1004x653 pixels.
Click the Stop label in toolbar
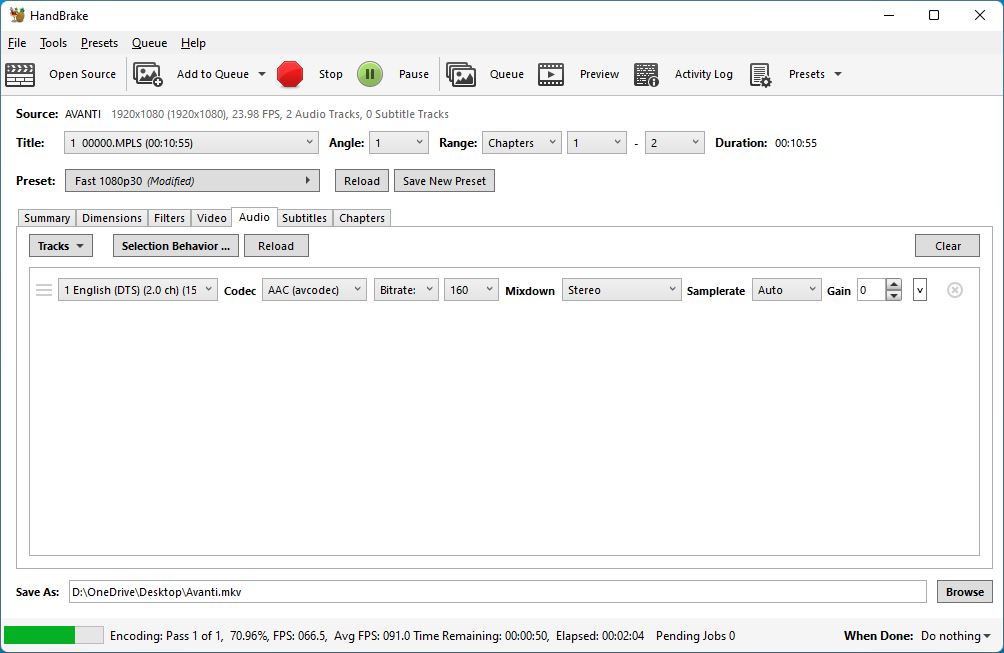[330, 74]
